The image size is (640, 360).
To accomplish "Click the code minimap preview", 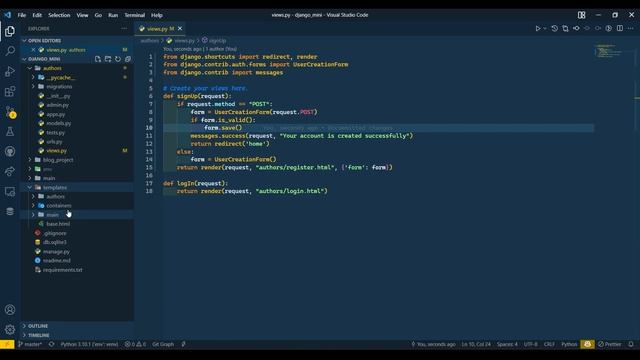I will [608, 51].
